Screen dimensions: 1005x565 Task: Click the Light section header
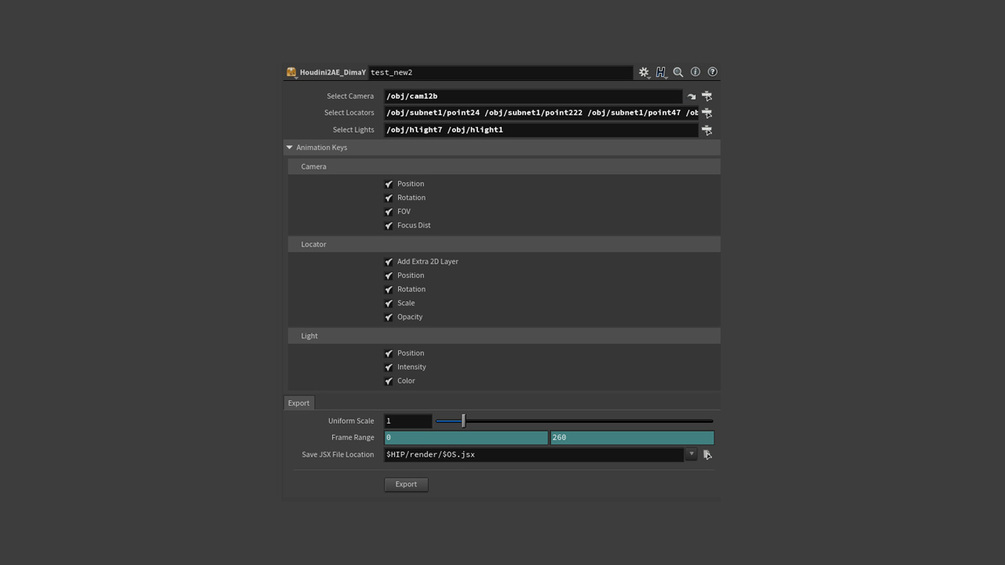(504, 336)
